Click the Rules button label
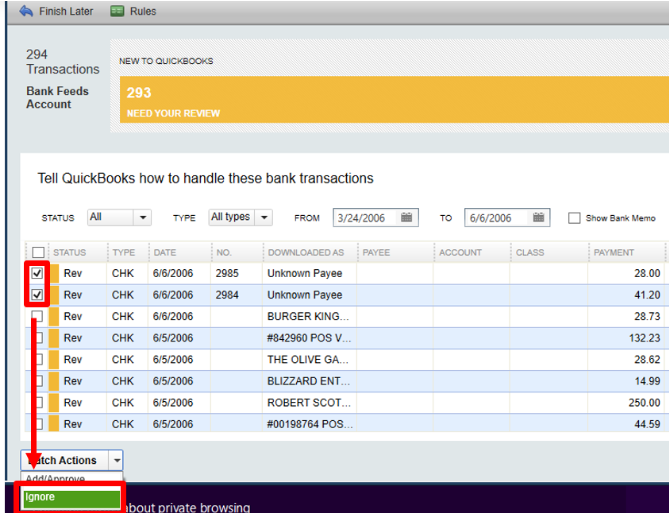669x513 pixels. [x=143, y=11]
